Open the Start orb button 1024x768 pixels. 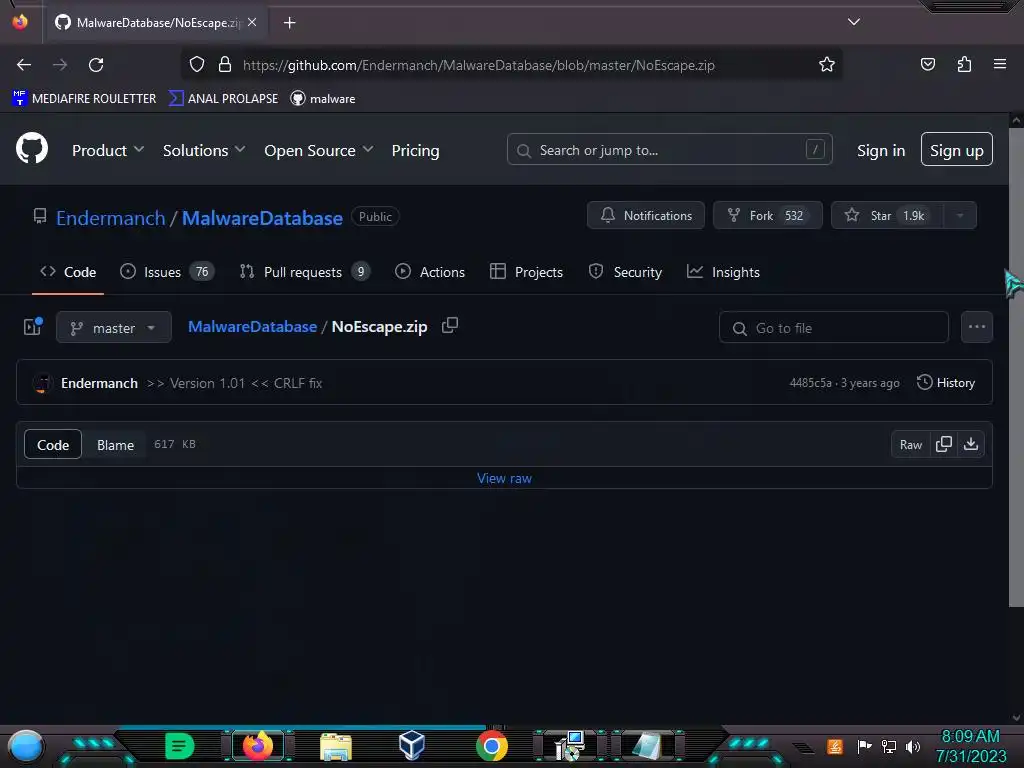[25, 746]
